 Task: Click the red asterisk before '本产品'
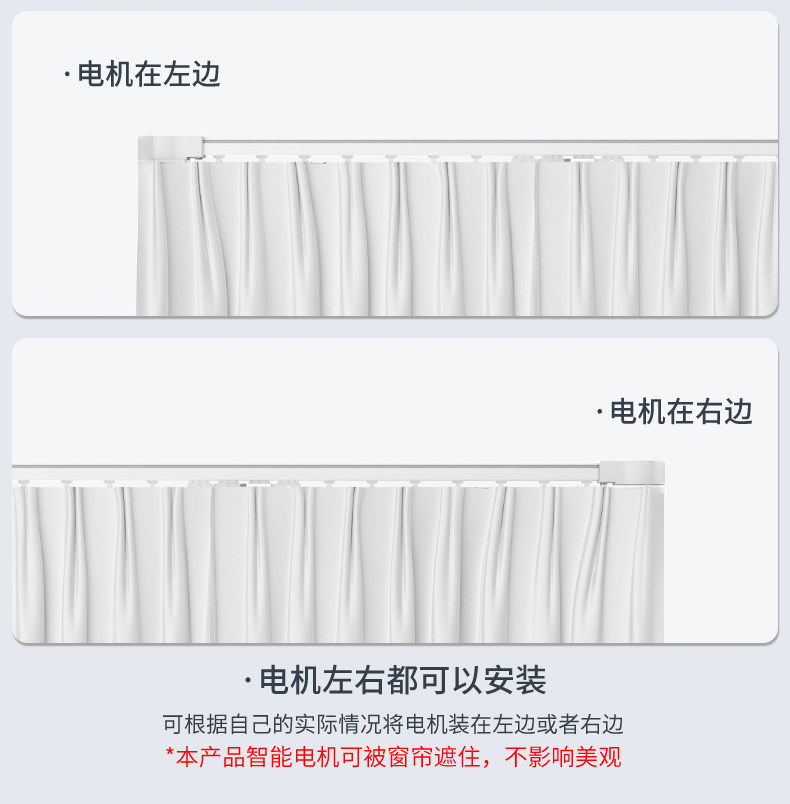(170, 752)
